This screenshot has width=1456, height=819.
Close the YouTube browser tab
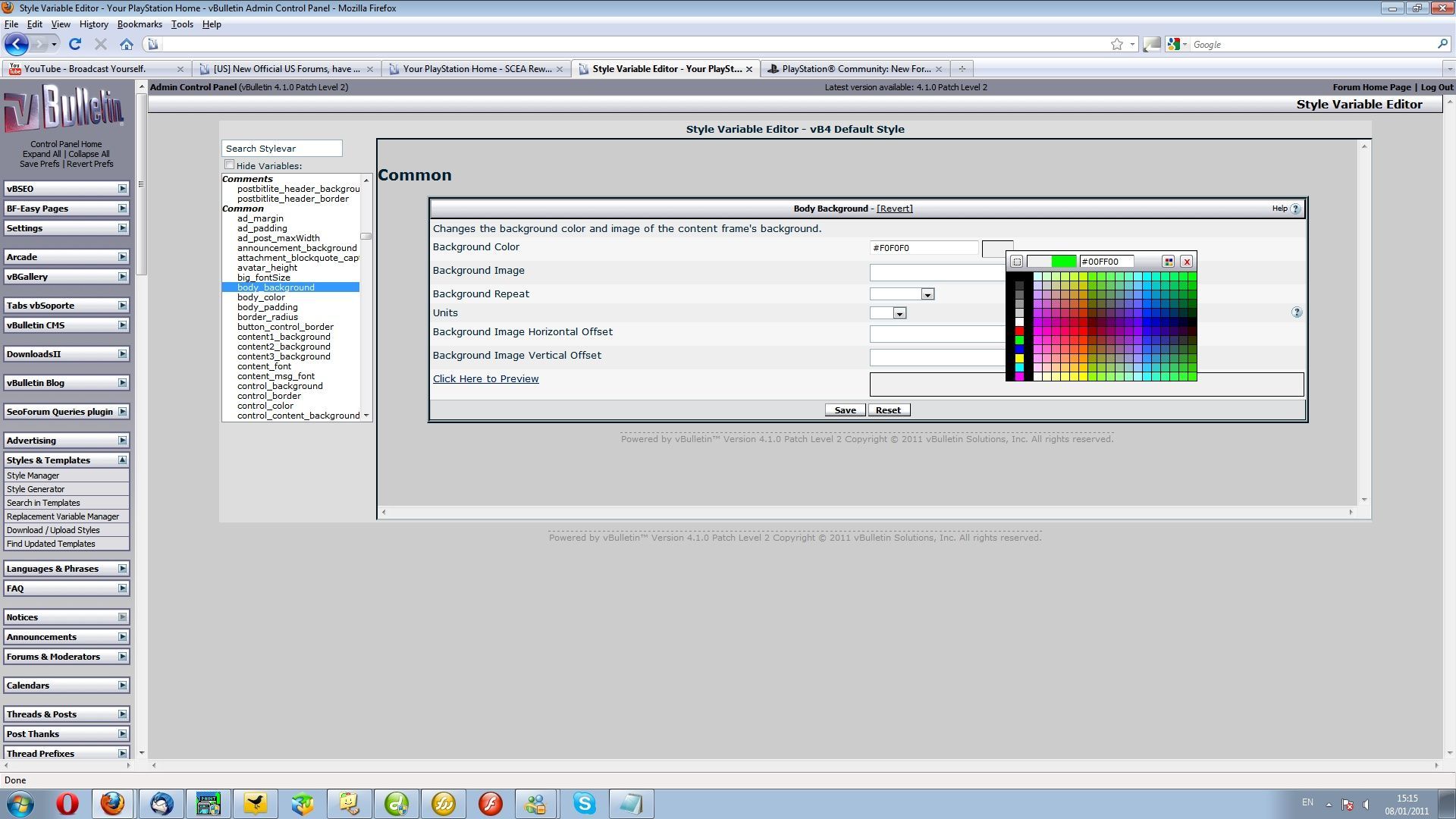[x=180, y=69]
